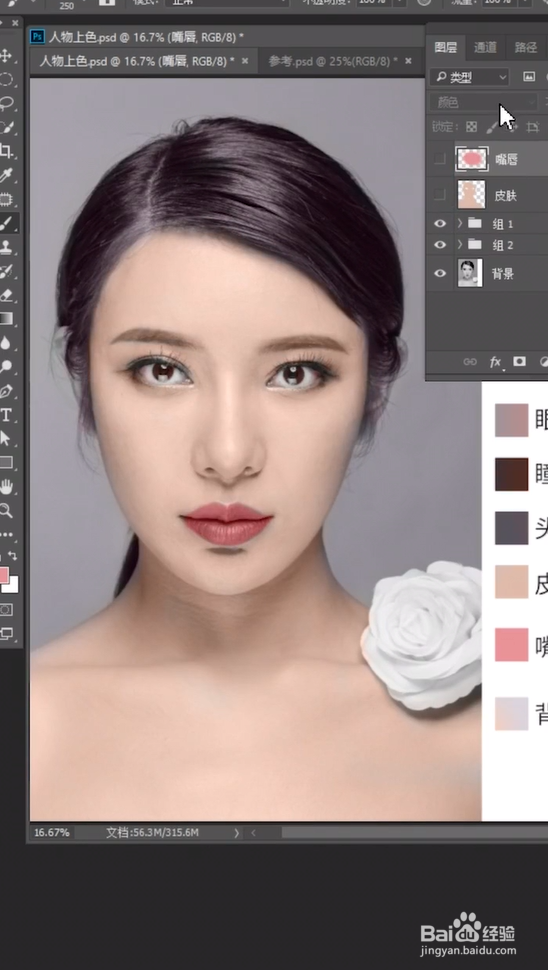The width and height of the screenshot is (548, 970).
Task: Close the 人物上色.psd document tab
Action: pyautogui.click(x=245, y=61)
